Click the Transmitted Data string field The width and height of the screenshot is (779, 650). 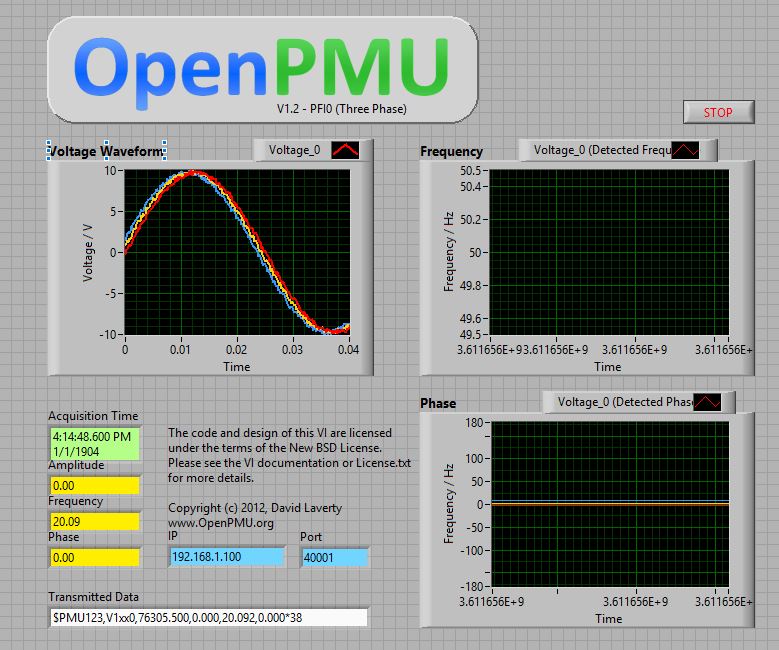point(208,618)
